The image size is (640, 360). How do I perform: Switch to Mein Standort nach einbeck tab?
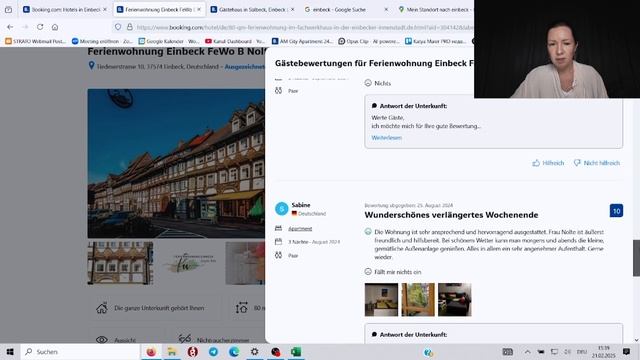(434, 9)
